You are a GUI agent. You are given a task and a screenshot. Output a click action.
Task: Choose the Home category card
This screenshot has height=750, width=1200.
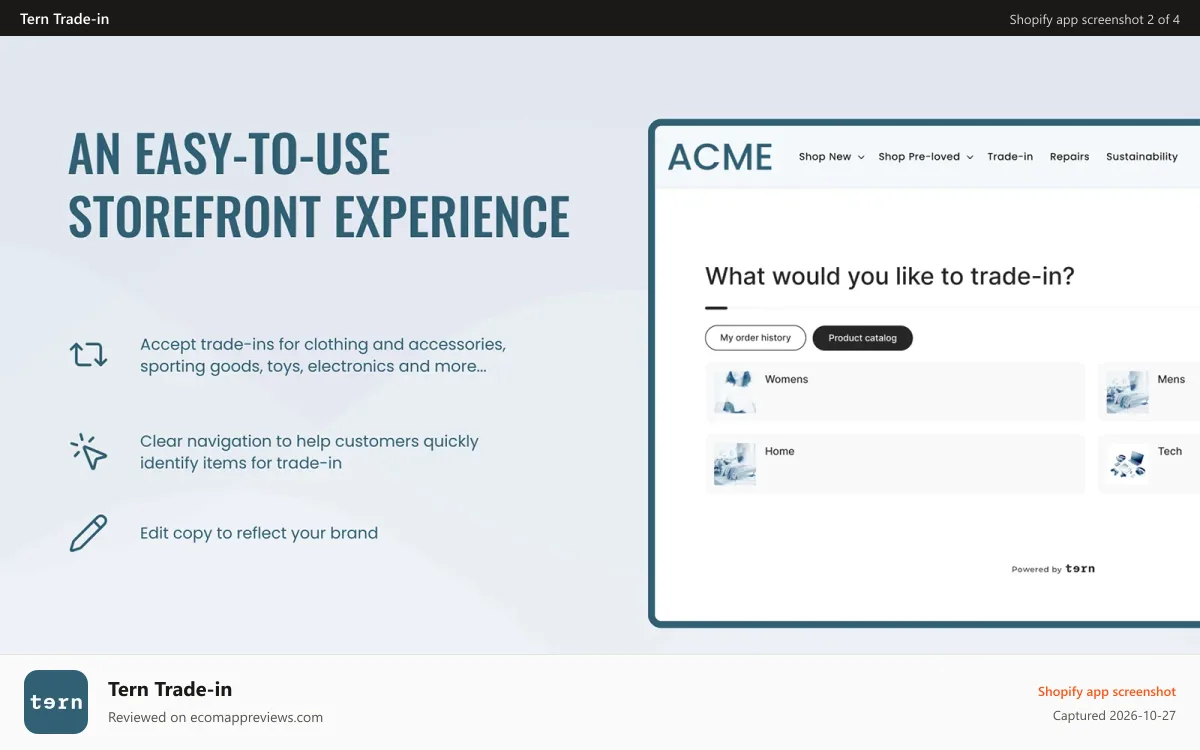point(895,464)
